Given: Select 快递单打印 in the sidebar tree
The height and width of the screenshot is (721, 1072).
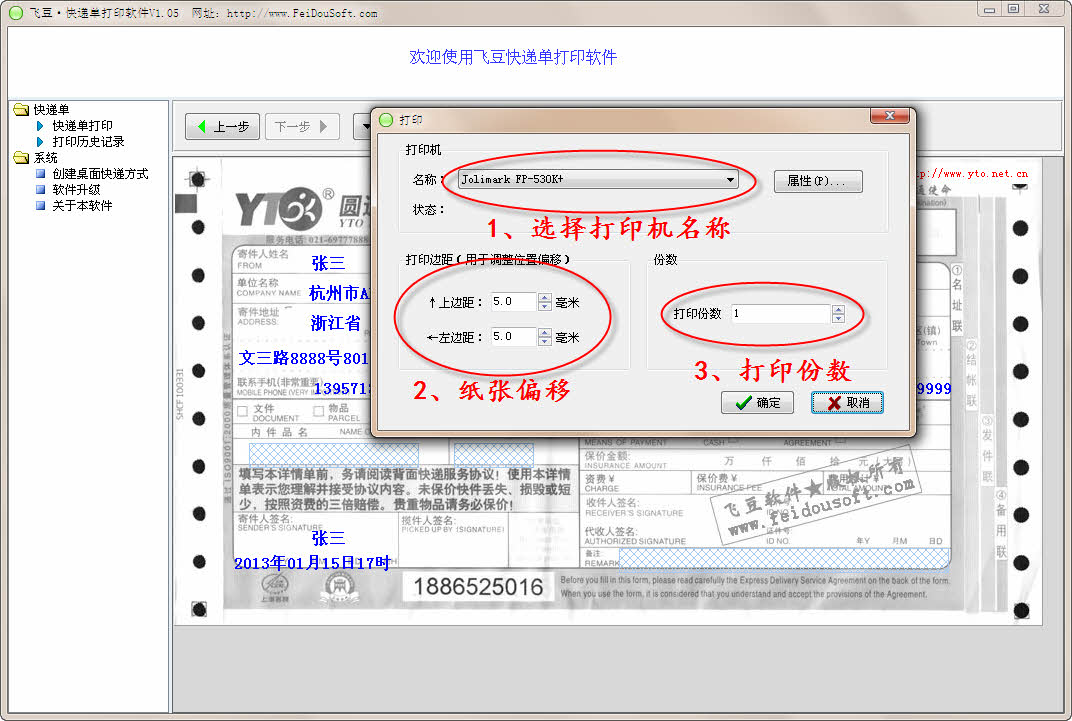Looking at the screenshot, I should tap(82, 126).
